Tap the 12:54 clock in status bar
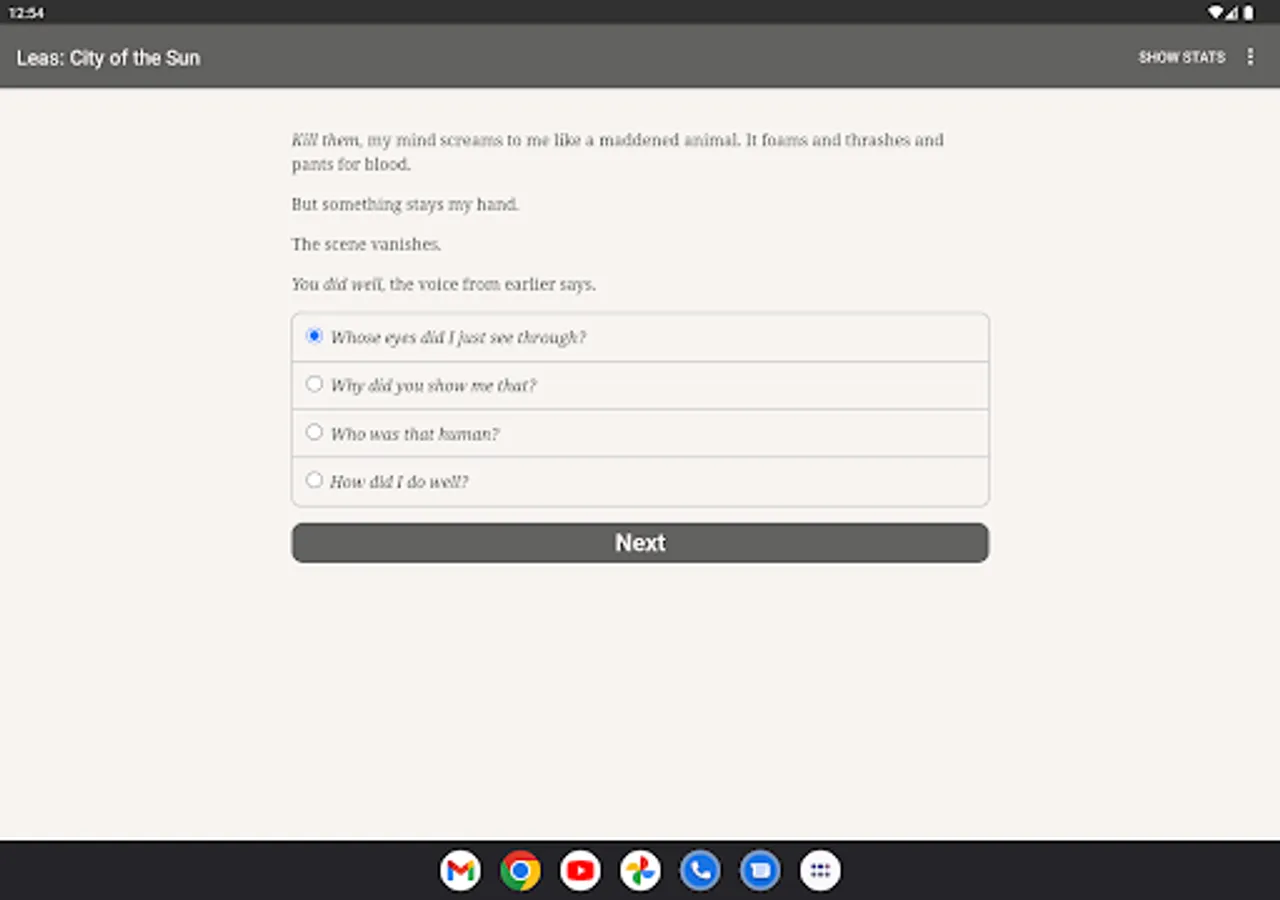1280x900 pixels. pyautogui.click(x=26, y=13)
